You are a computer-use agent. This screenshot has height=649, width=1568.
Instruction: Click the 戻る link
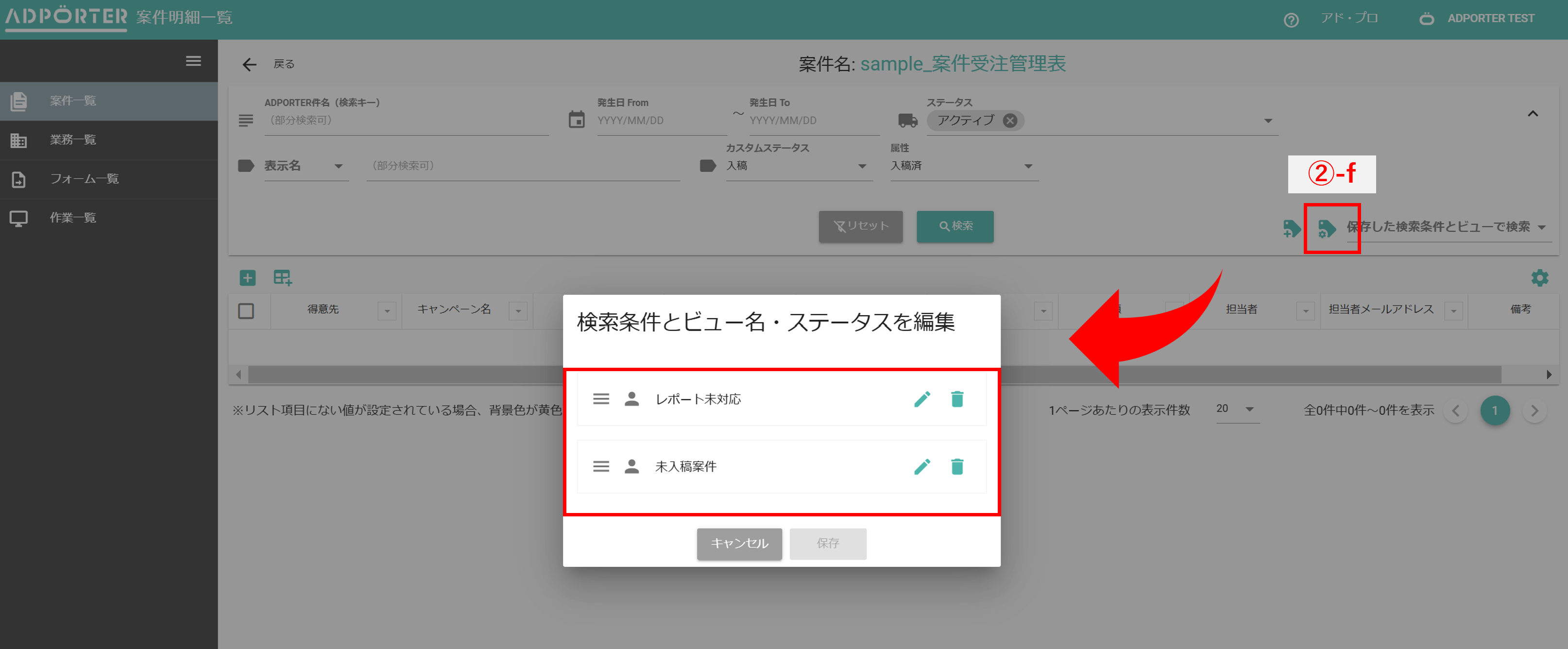pos(284,64)
